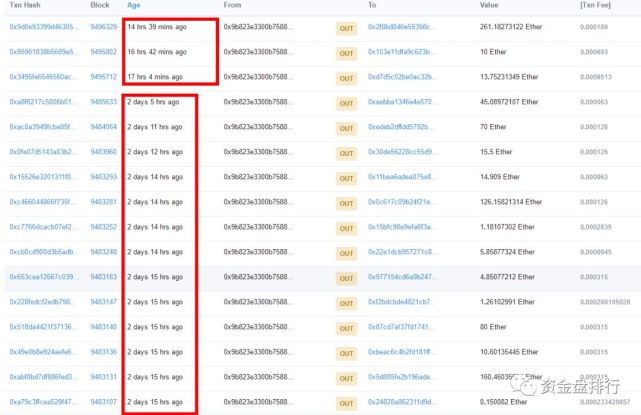Open transaction hash starting 0xcb0cd9
The image size is (641, 415).
point(43,252)
